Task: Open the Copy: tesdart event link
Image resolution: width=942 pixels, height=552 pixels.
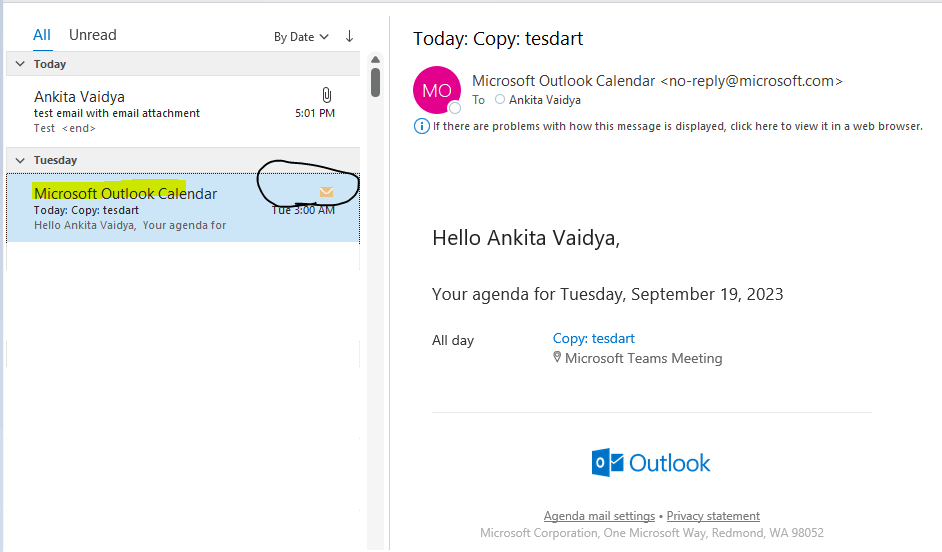Action: [593, 338]
